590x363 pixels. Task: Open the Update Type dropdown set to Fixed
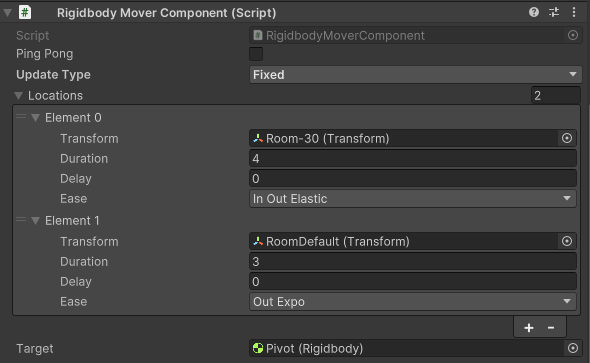click(415, 74)
